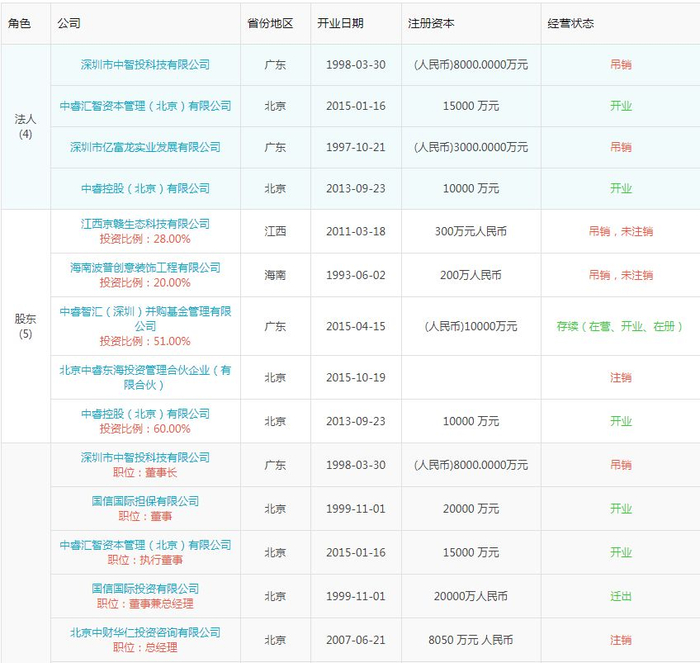Screen dimensions: 700x663
Task: Click the 公司 column header
Action: click(69, 23)
